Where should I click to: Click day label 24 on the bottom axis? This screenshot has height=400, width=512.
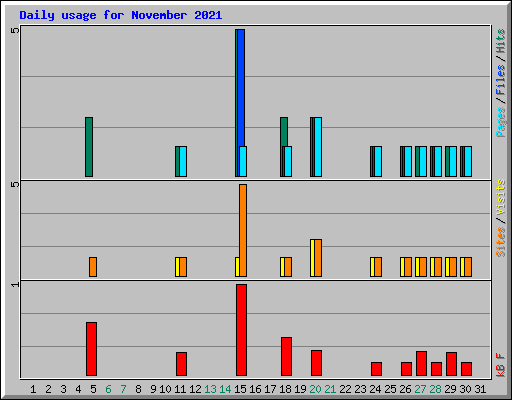[375, 389]
